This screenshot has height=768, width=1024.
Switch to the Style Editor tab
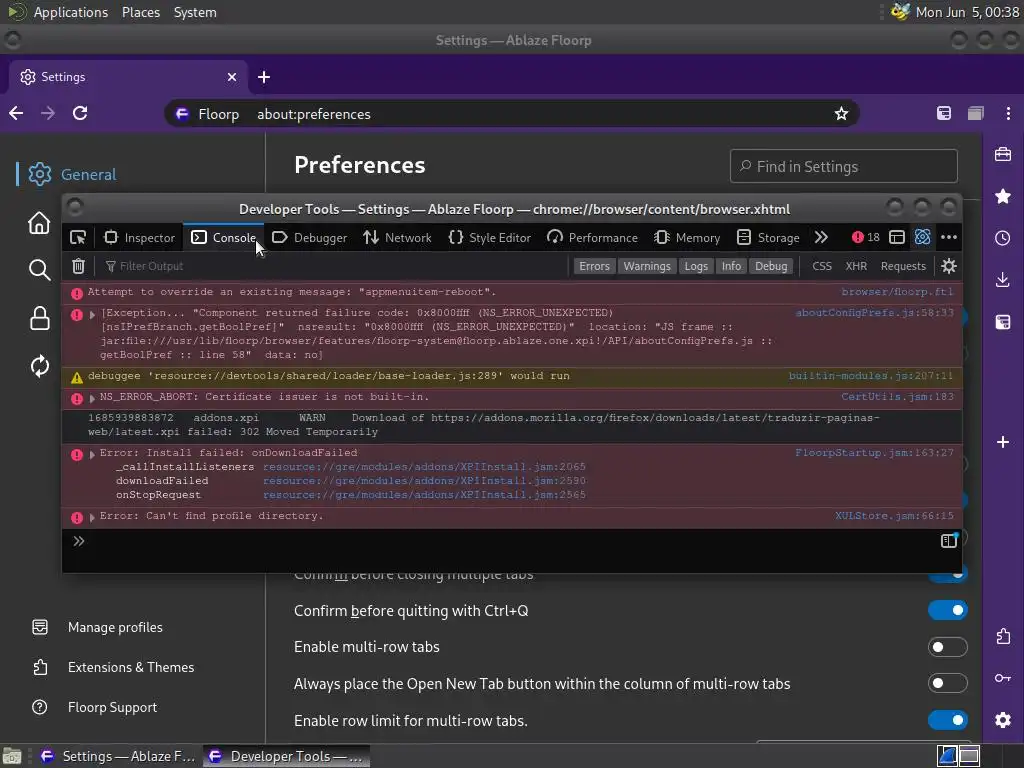[490, 238]
